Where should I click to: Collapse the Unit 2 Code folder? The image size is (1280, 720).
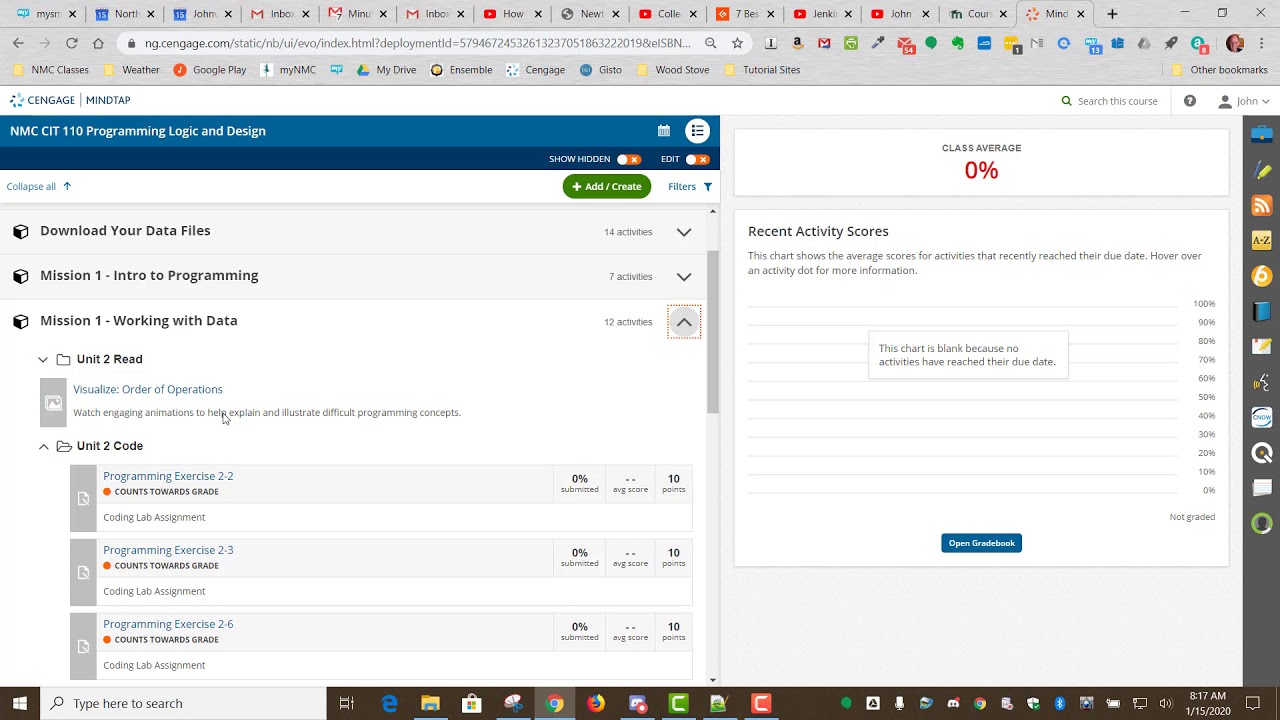point(43,446)
